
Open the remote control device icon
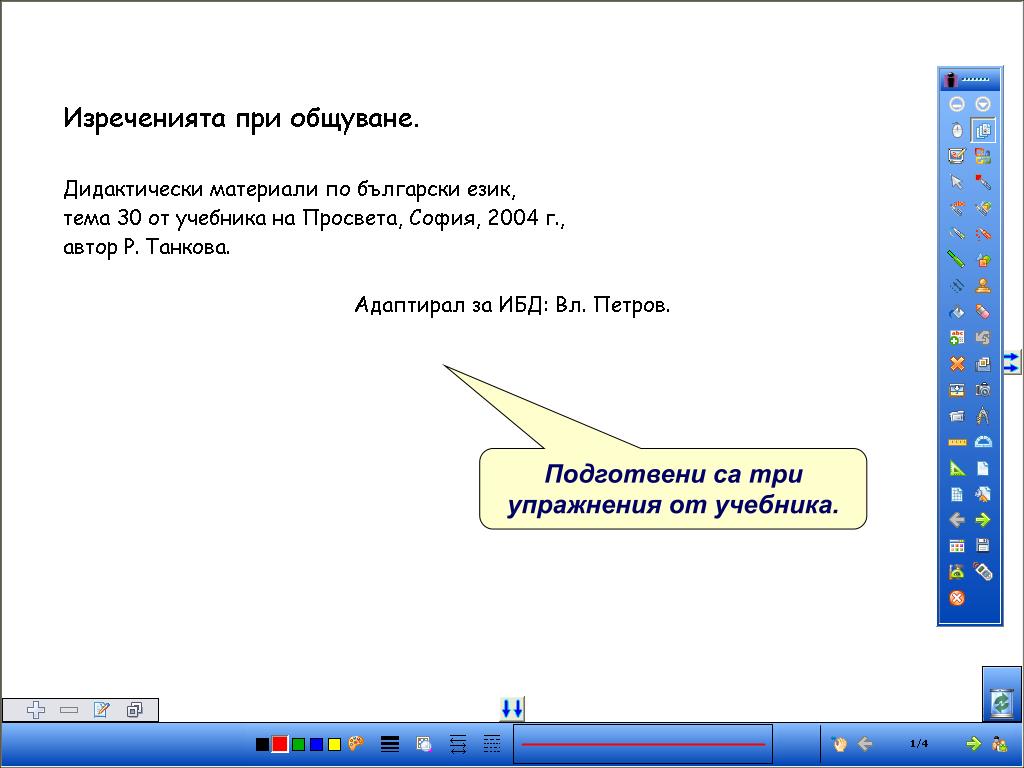click(983, 572)
